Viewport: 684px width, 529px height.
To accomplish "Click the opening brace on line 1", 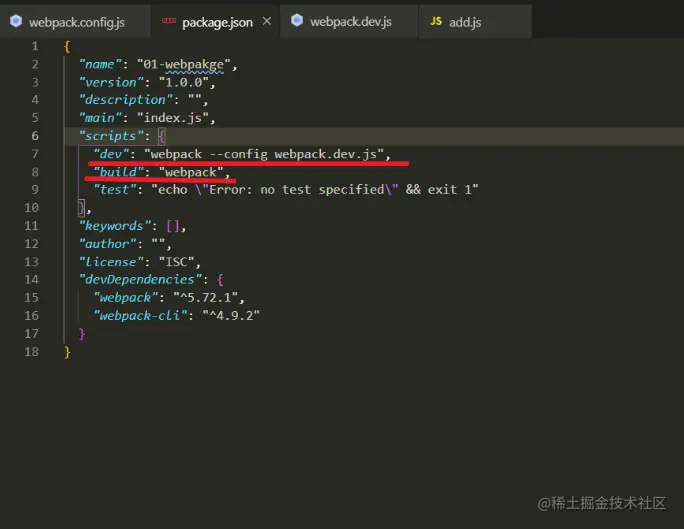I will pos(67,46).
